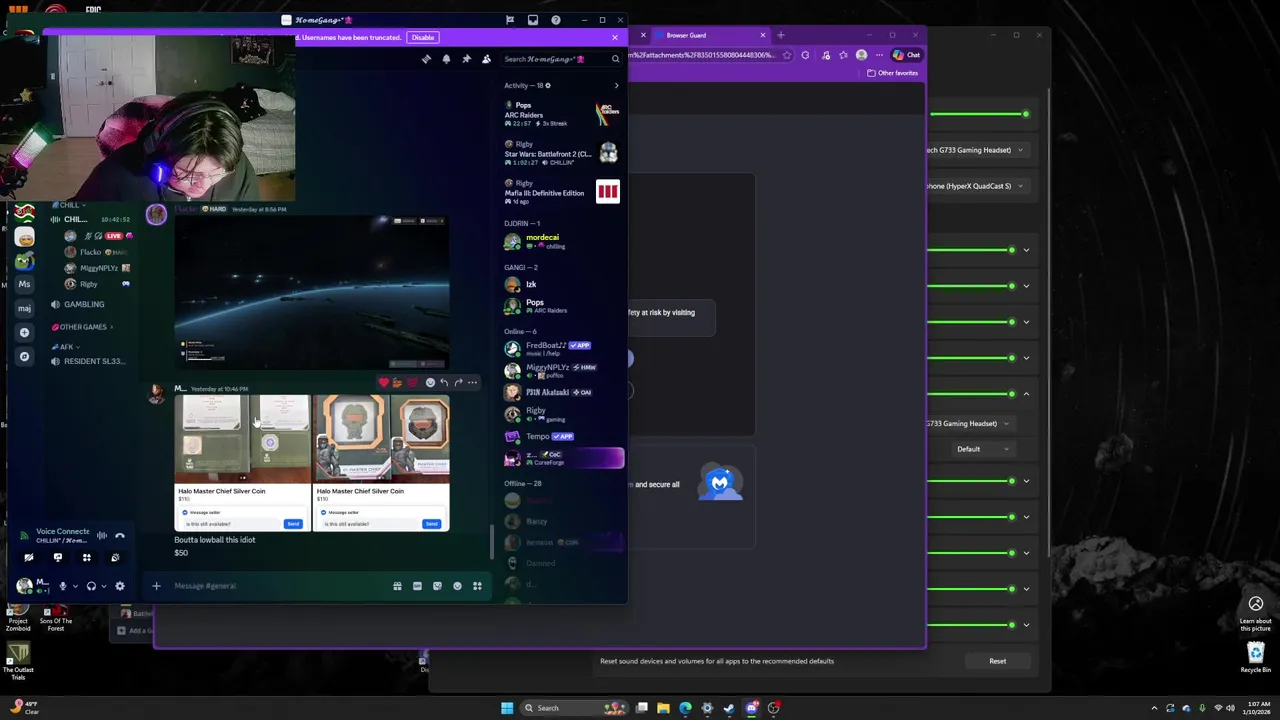Expand the OTHER GAMES category
Screen dimensions: 1280x720
pyautogui.click(x=83, y=327)
